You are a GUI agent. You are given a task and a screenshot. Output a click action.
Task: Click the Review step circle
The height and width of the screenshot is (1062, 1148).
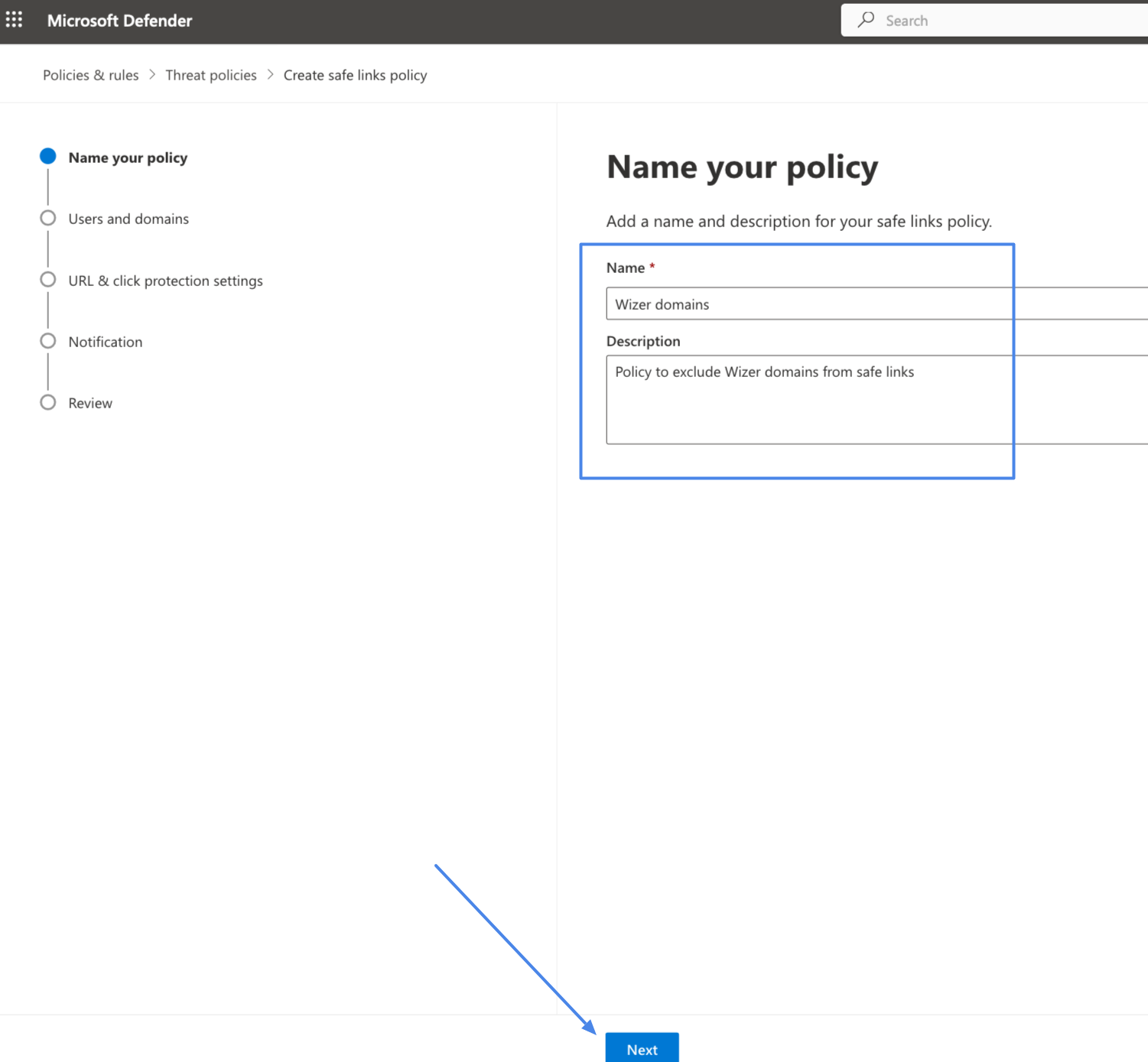(47, 401)
